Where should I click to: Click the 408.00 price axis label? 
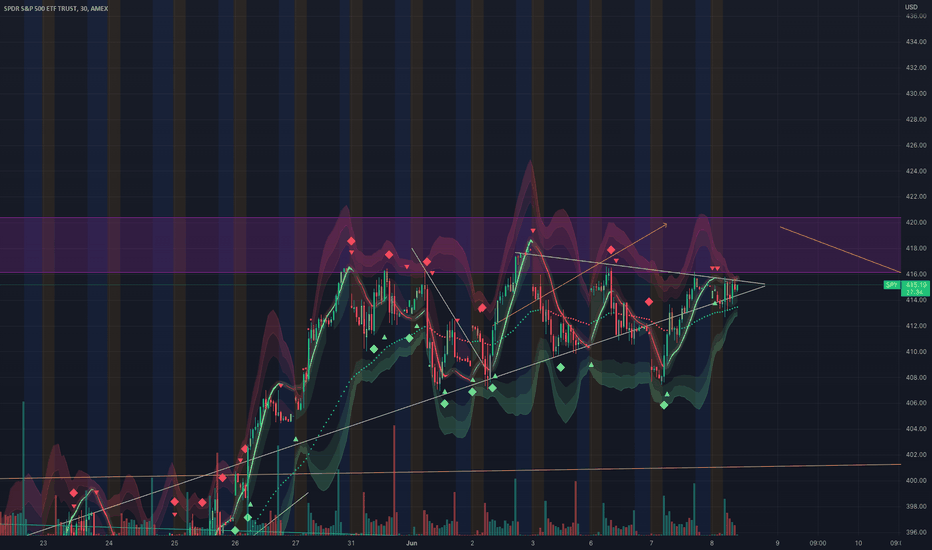point(916,378)
